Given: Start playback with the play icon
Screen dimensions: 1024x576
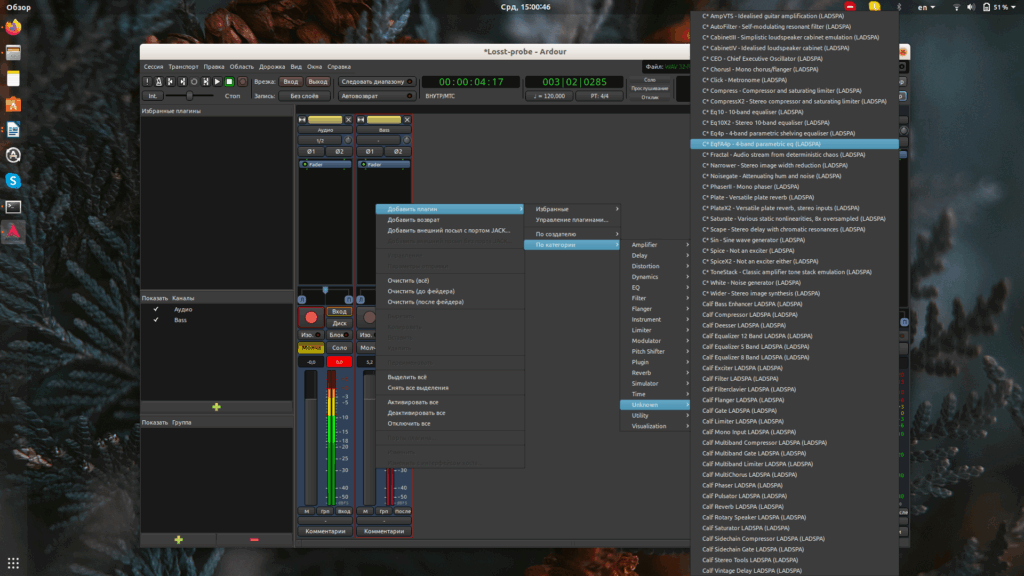Looking at the screenshot, I should coord(217,82).
